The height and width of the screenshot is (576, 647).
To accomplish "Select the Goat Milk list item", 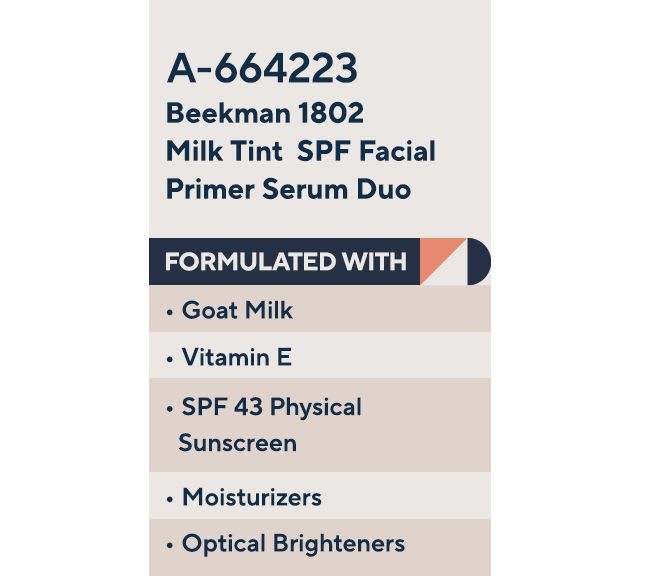I will 237,310.
